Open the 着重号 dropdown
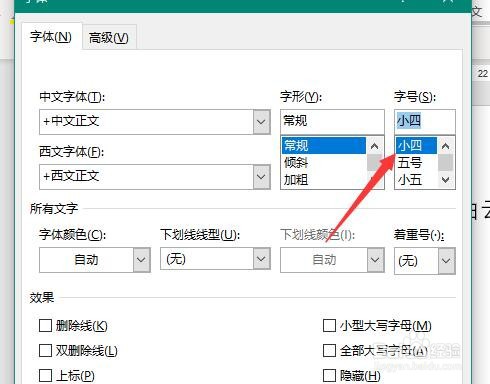Image resolution: width=490 pixels, height=384 pixels. click(x=446, y=261)
